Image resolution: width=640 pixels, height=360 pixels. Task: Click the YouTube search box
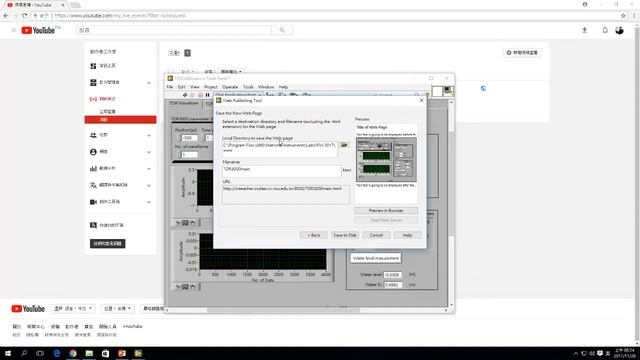173,30
